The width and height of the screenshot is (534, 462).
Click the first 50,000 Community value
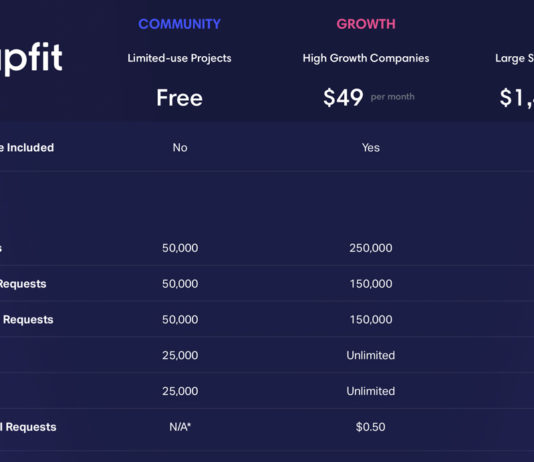click(180, 248)
